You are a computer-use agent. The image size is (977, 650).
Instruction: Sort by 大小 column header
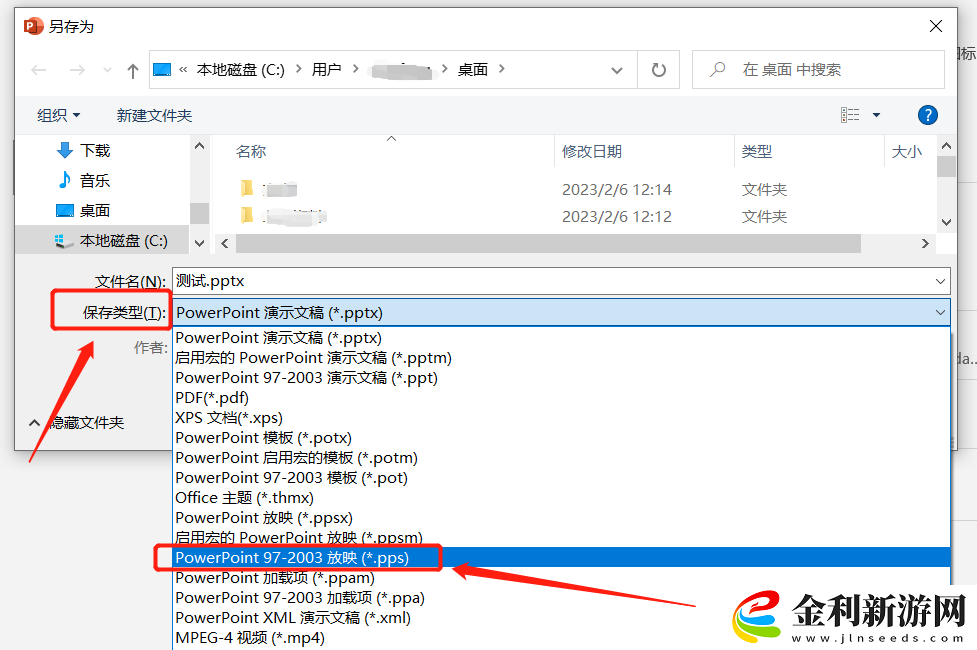coord(906,151)
